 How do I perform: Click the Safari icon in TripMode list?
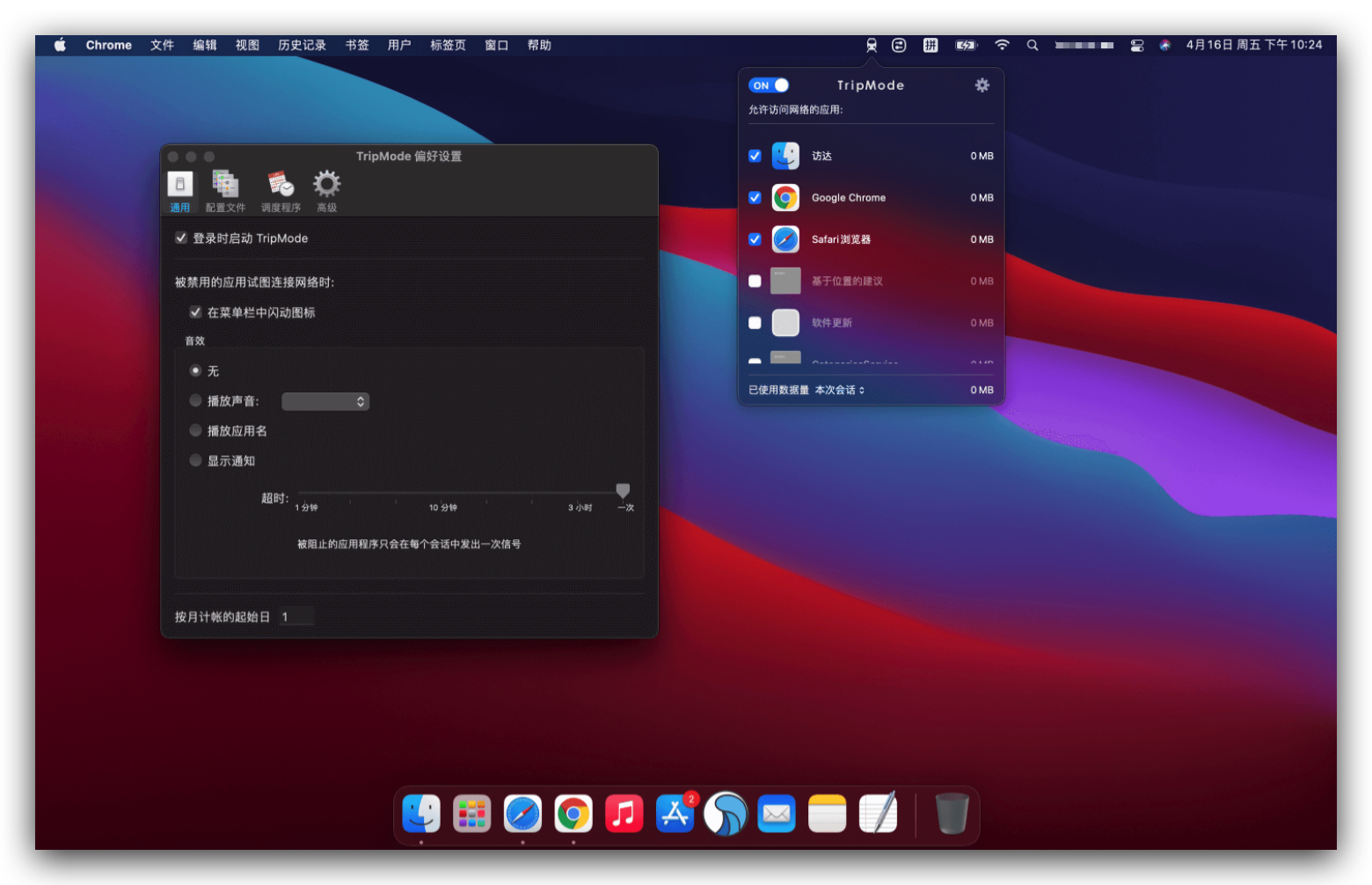coord(785,239)
